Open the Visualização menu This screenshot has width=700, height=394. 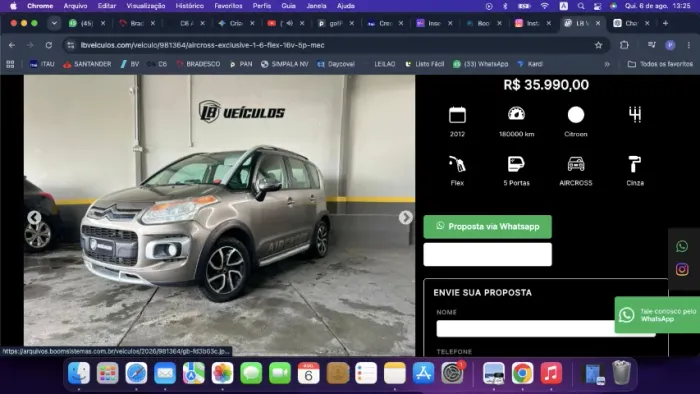point(146,6)
